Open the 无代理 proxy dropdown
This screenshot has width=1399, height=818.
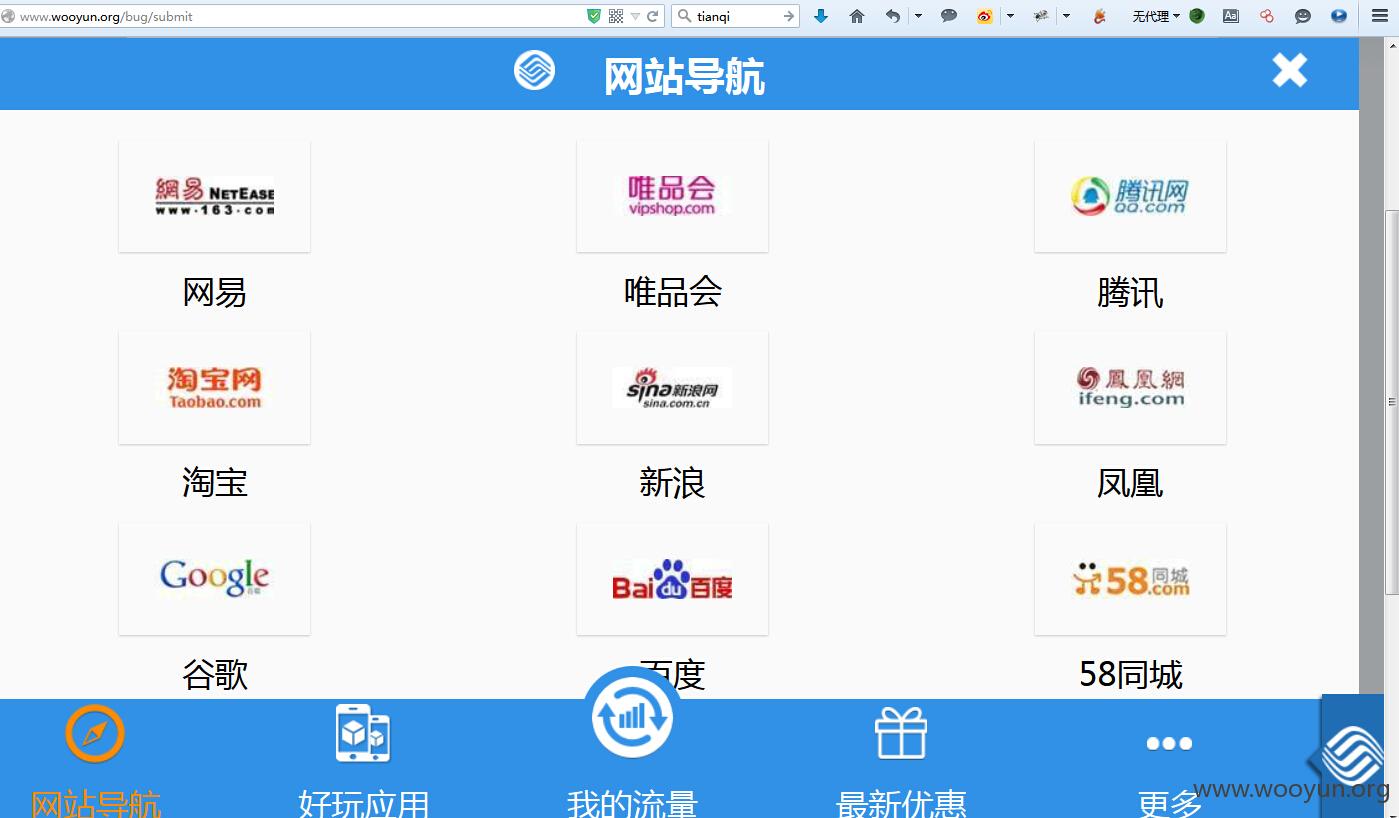point(1157,16)
